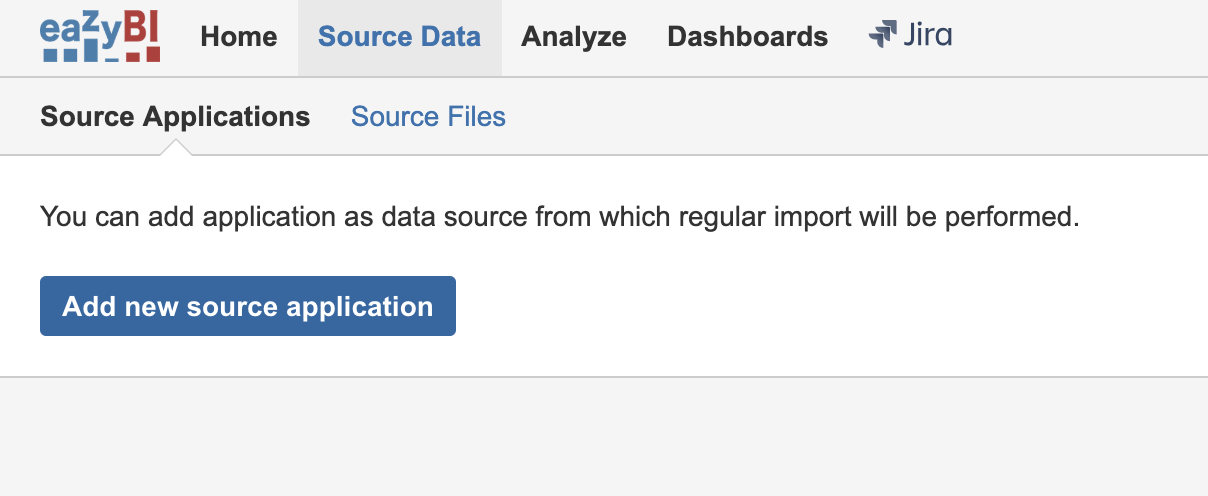
Task: Go to the Analyze section
Action: click(x=574, y=37)
